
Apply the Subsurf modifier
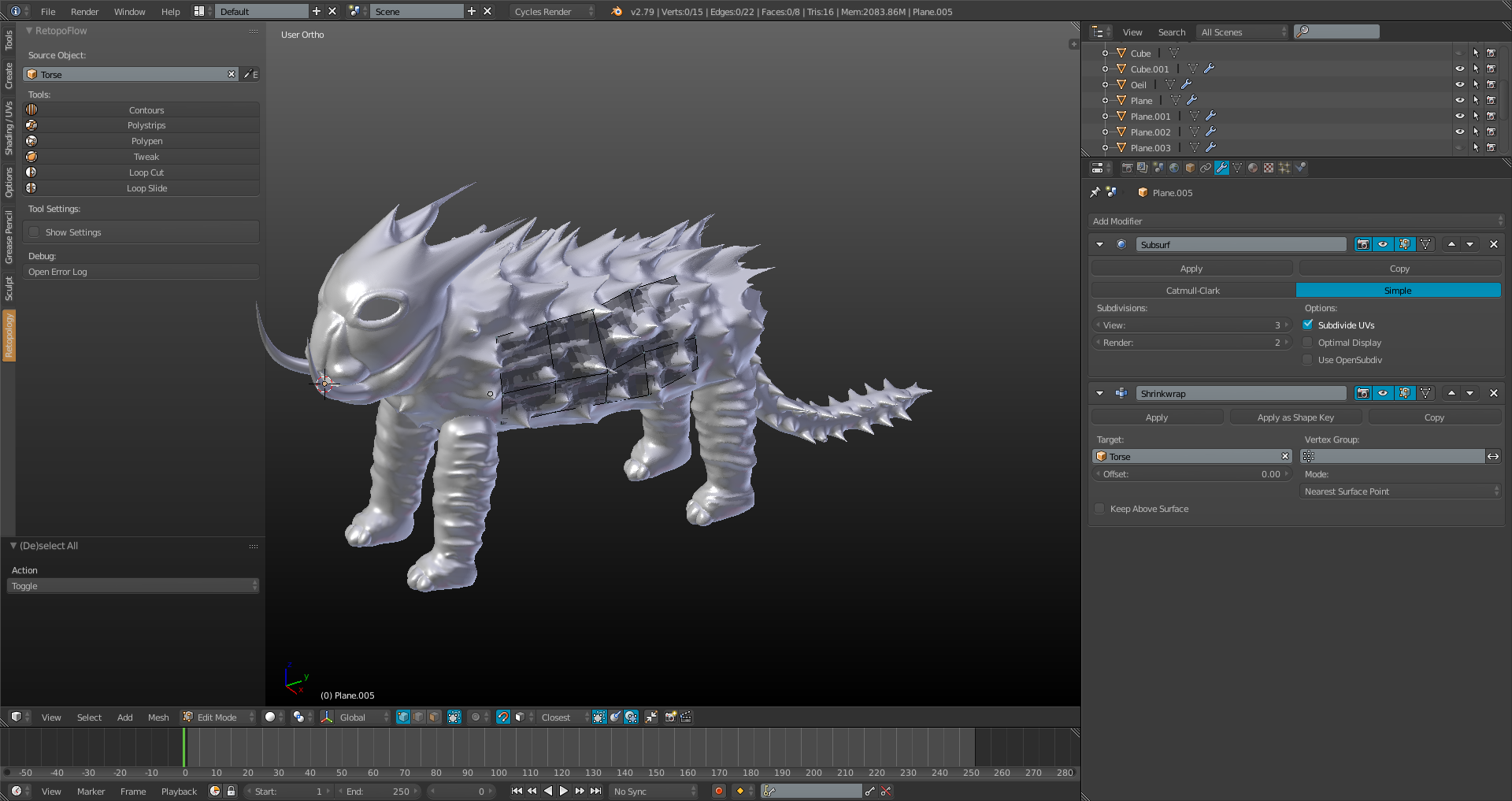pyautogui.click(x=1191, y=269)
